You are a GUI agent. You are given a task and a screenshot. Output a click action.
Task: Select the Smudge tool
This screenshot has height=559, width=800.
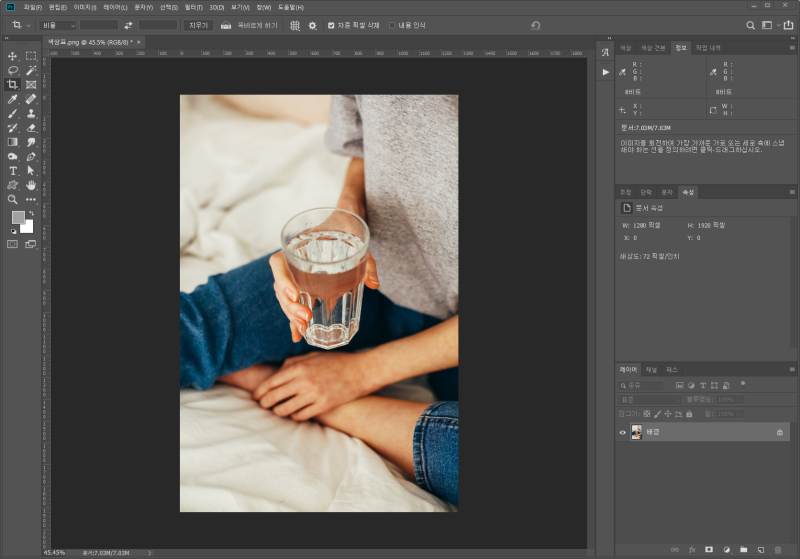pos(31,142)
